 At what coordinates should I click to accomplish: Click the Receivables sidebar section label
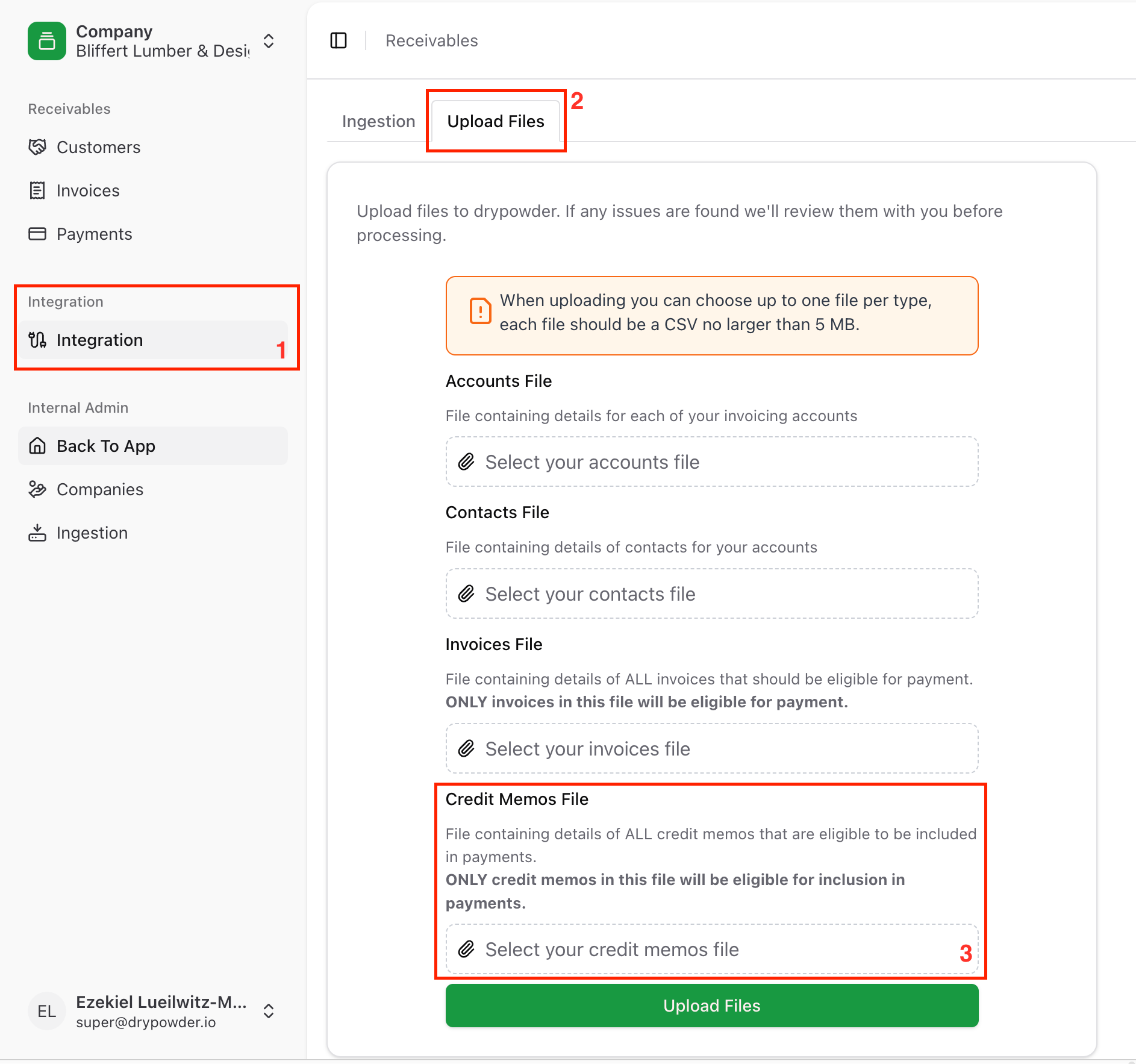[69, 109]
